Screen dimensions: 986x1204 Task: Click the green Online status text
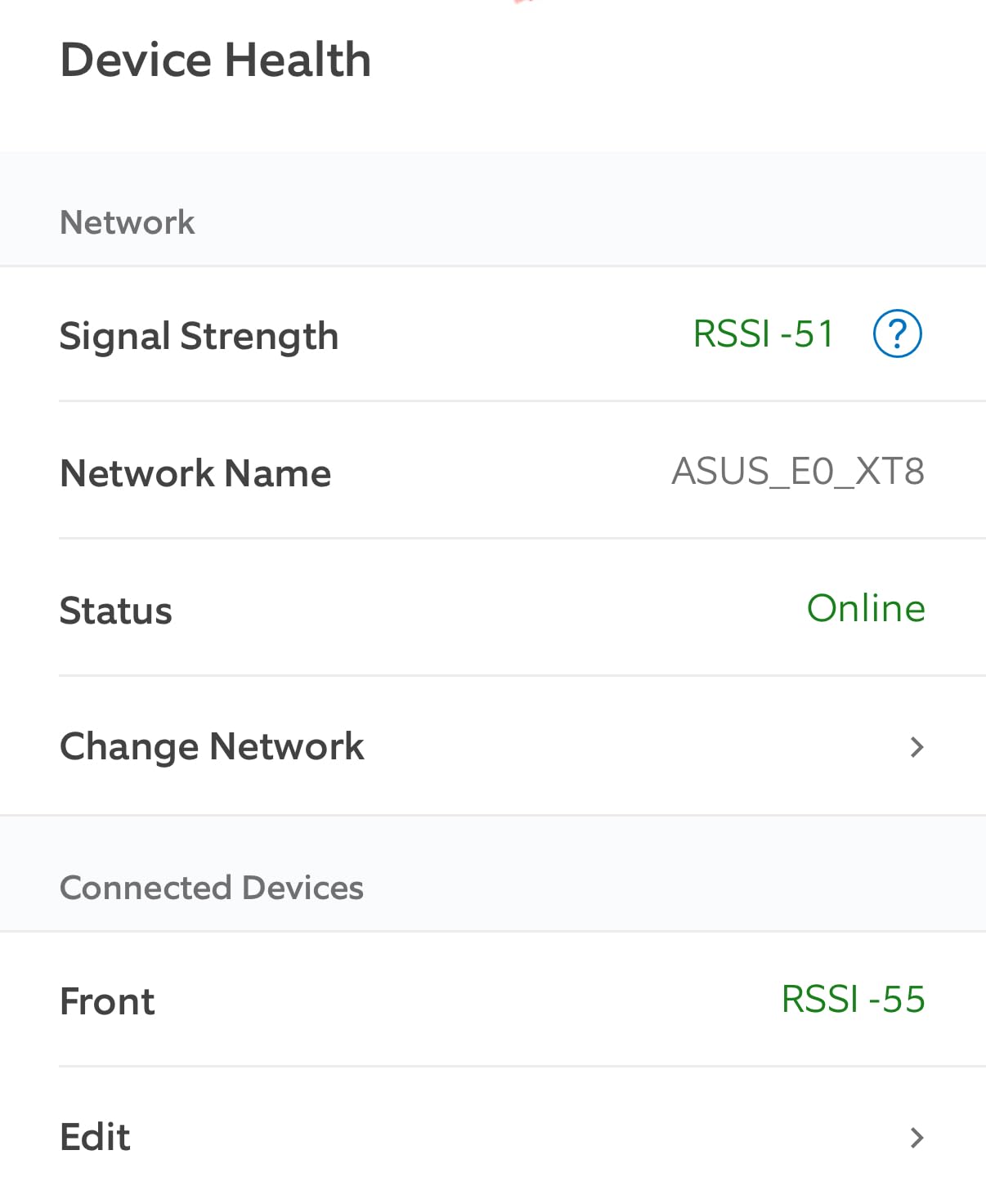(865, 608)
